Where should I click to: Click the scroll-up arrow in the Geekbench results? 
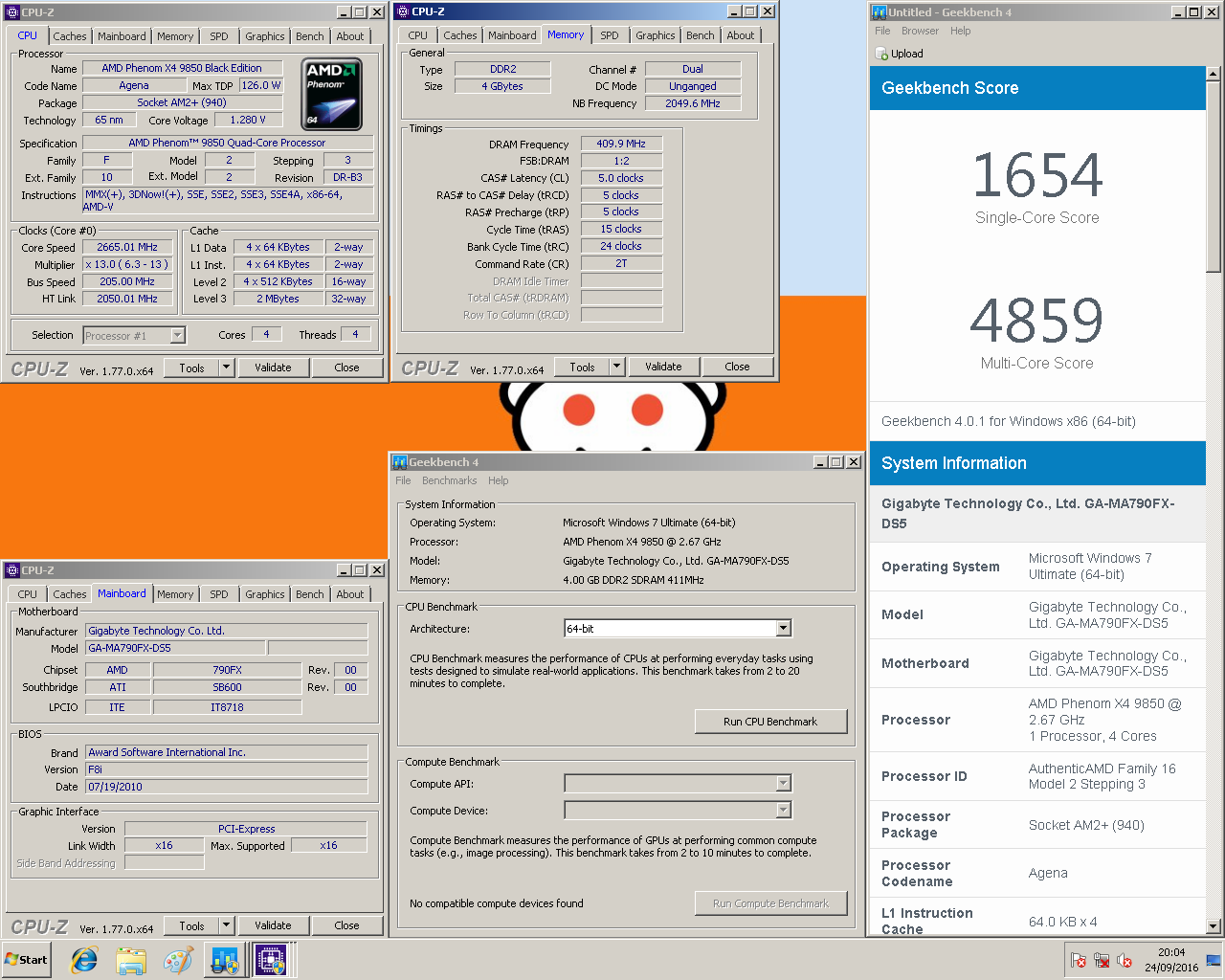1214,74
